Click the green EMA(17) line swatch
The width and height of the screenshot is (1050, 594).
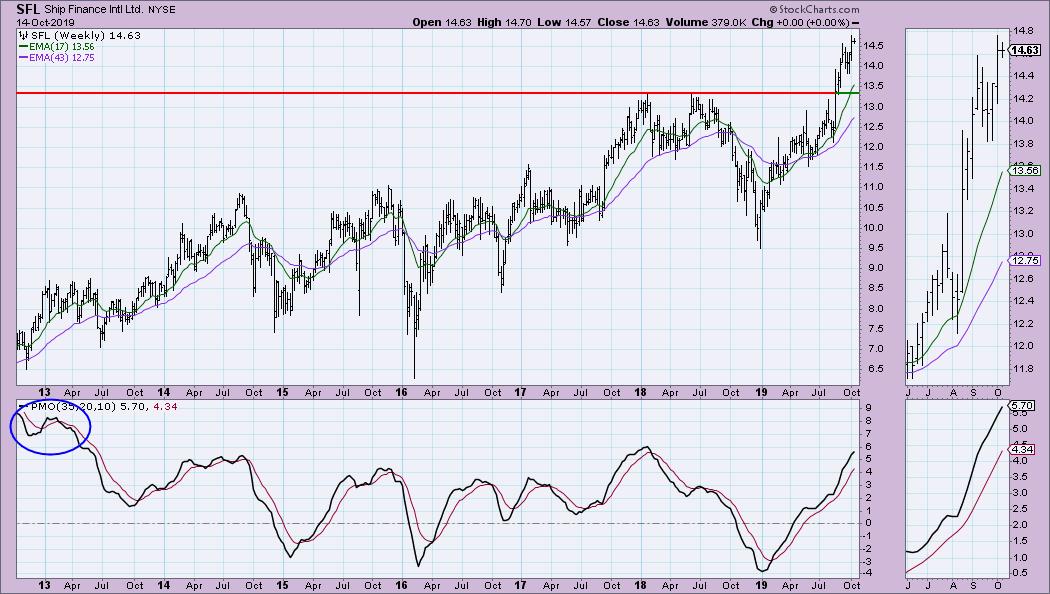23,47
